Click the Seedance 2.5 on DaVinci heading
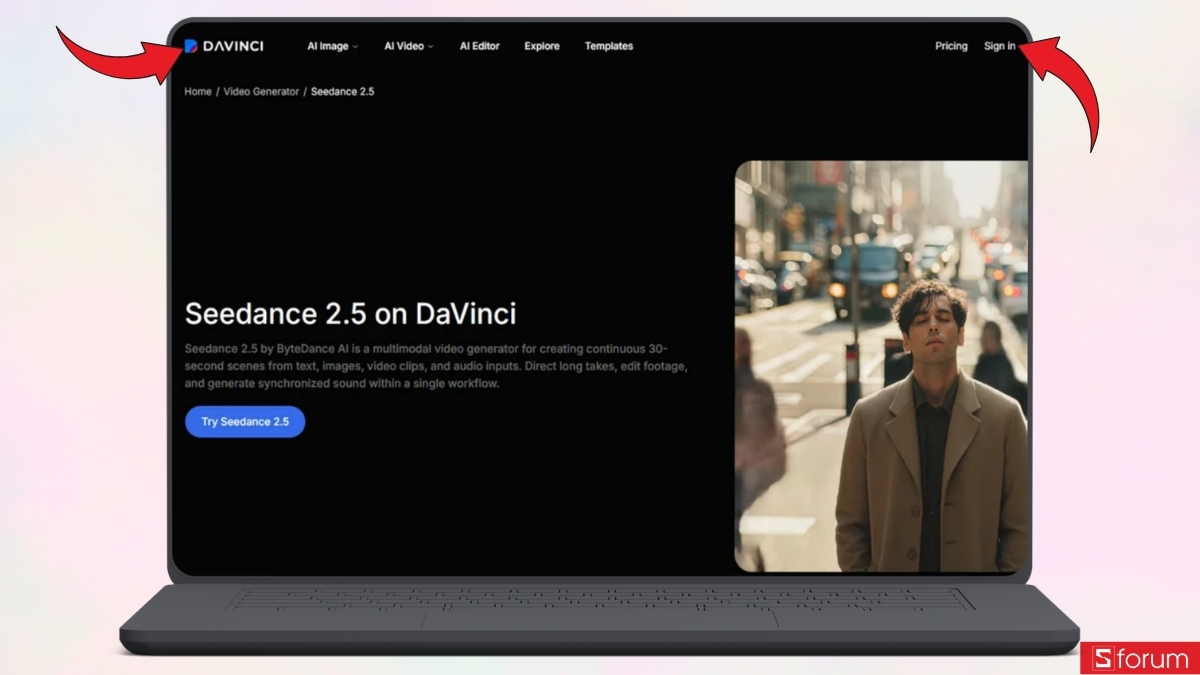This screenshot has width=1200, height=675. click(x=351, y=313)
